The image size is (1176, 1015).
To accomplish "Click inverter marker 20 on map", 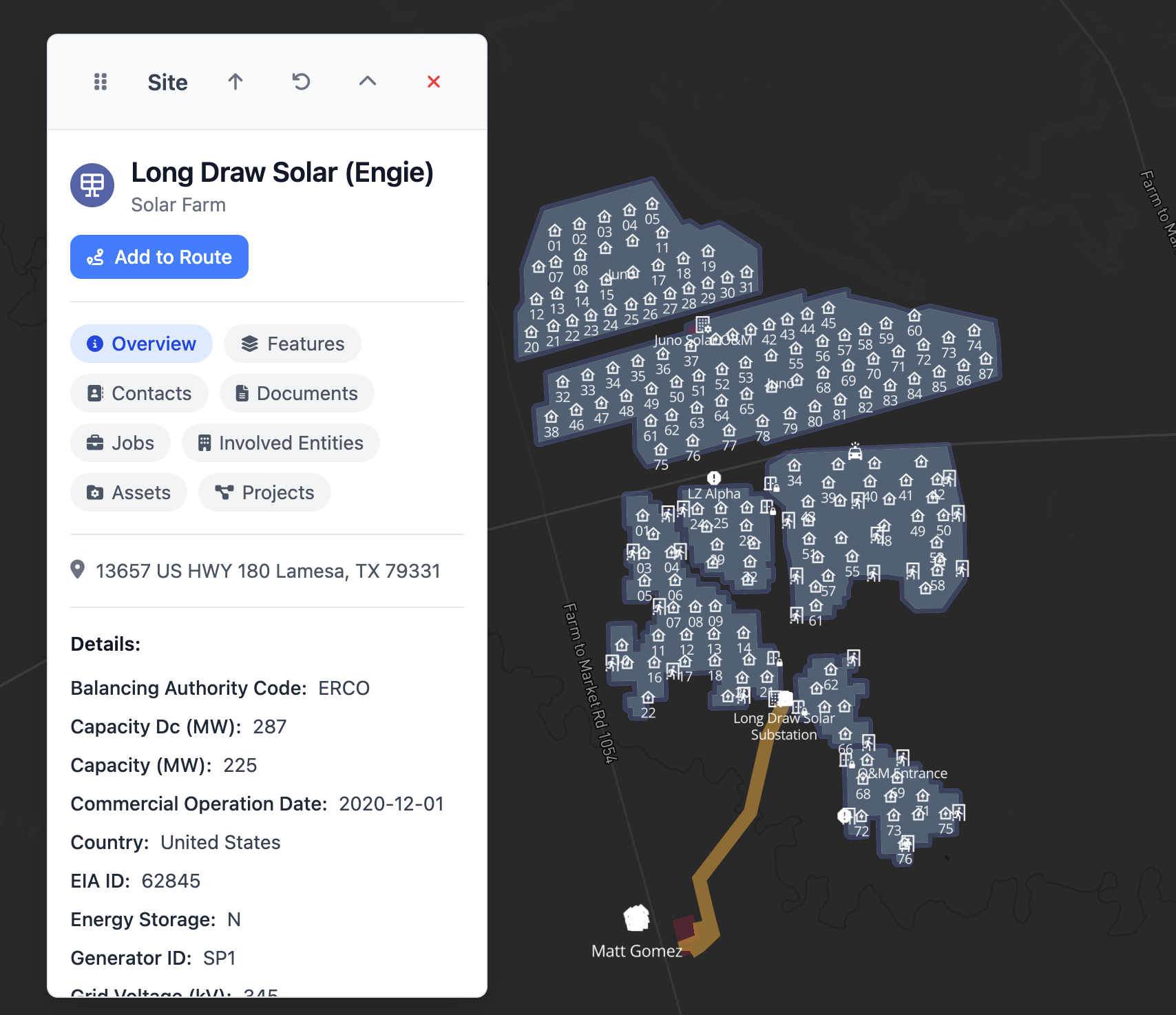I will (x=531, y=333).
